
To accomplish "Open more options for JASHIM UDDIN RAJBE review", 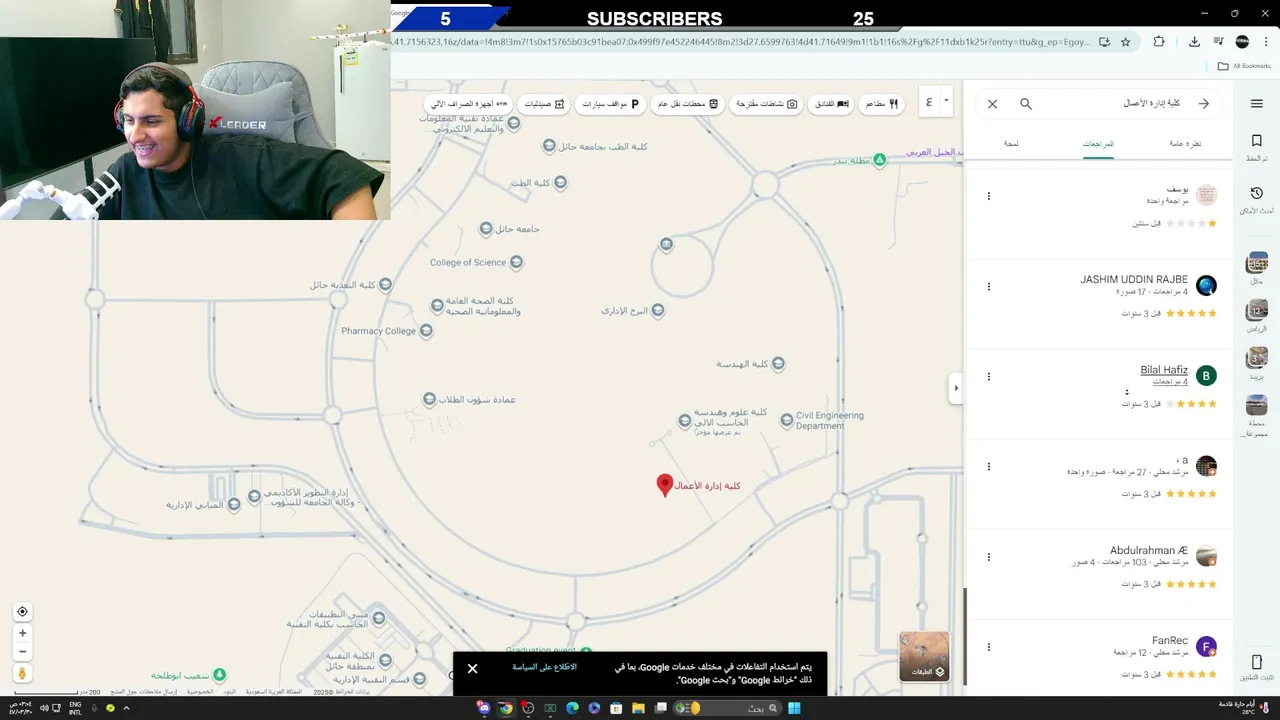I will point(989,287).
